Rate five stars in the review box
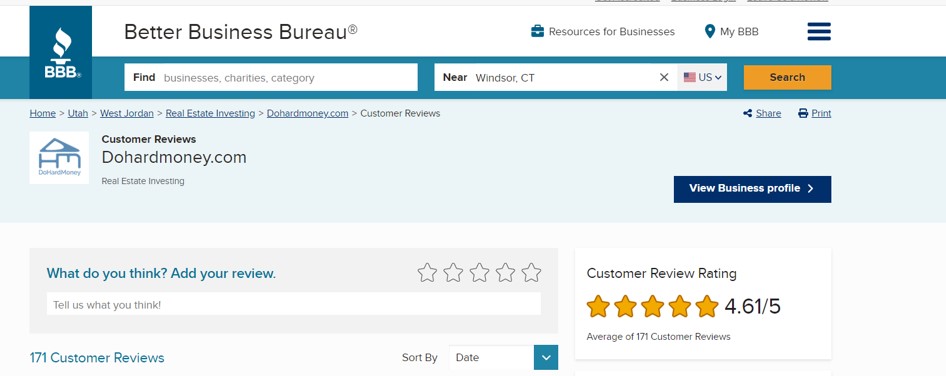The image size is (946, 376). pyautogui.click(x=531, y=273)
